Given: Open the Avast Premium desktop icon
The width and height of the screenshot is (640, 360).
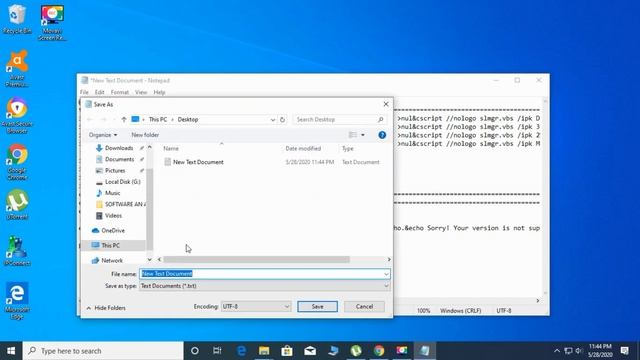Looking at the screenshot, I should (x=17, y=68).
